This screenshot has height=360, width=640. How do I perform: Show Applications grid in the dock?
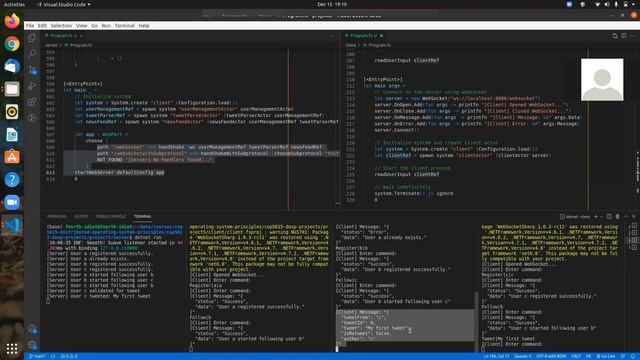tap(12, 349)
